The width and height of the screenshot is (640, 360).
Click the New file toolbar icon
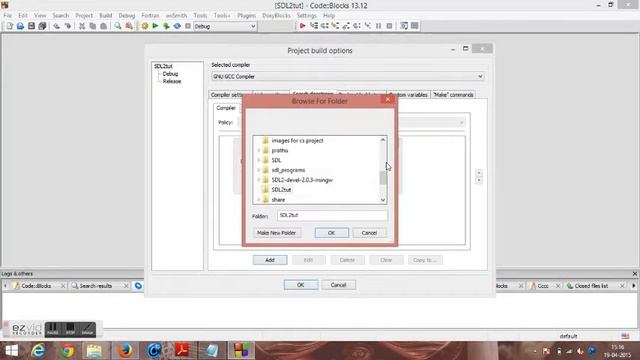[9, 26]
